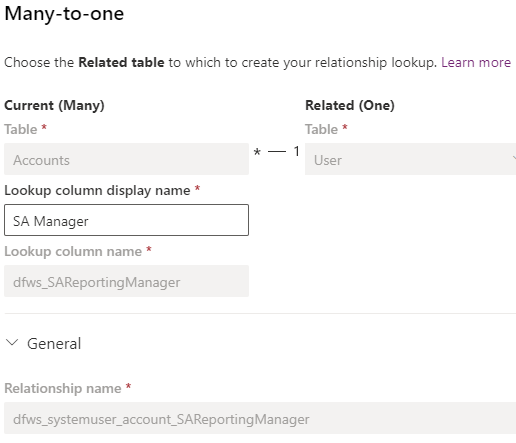
Task: Click the Many-to-one heading
Action: pos(64,14)
